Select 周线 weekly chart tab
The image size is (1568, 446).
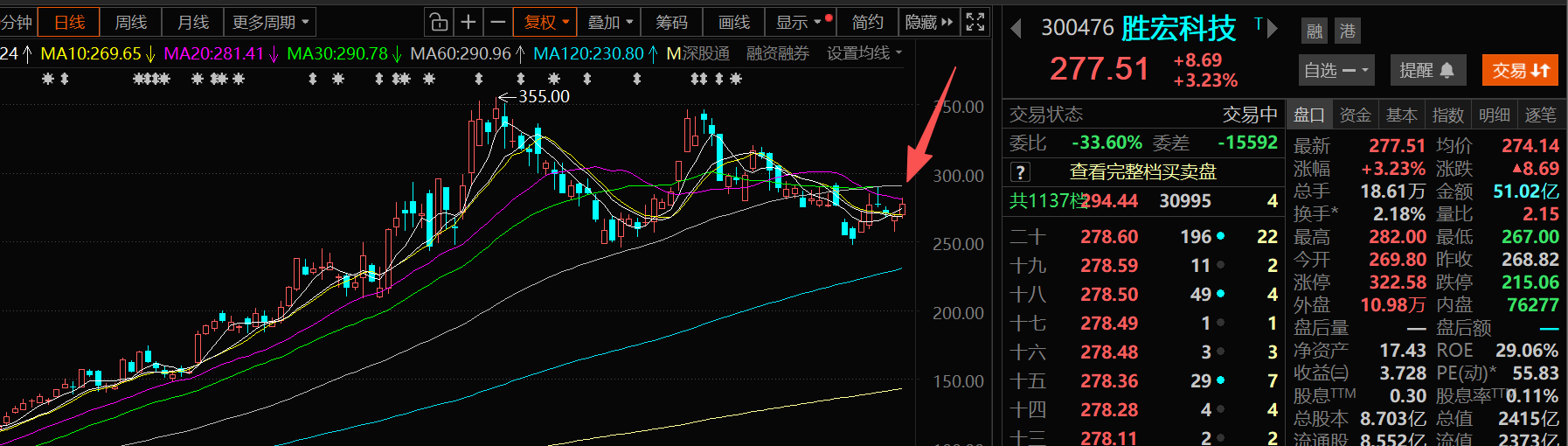(x=131, y=22)
